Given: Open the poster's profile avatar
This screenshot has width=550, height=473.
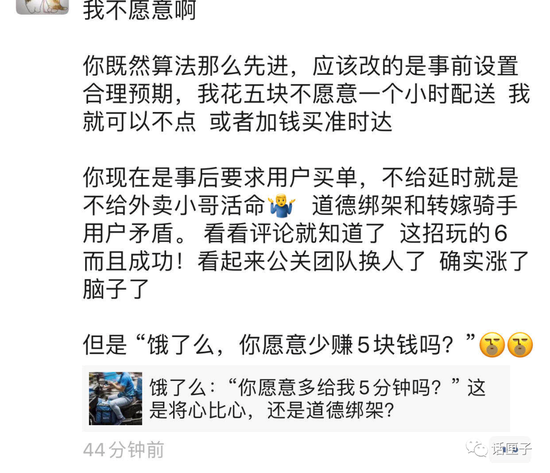Looking at the screenshot, I should [x=42, y=6].
